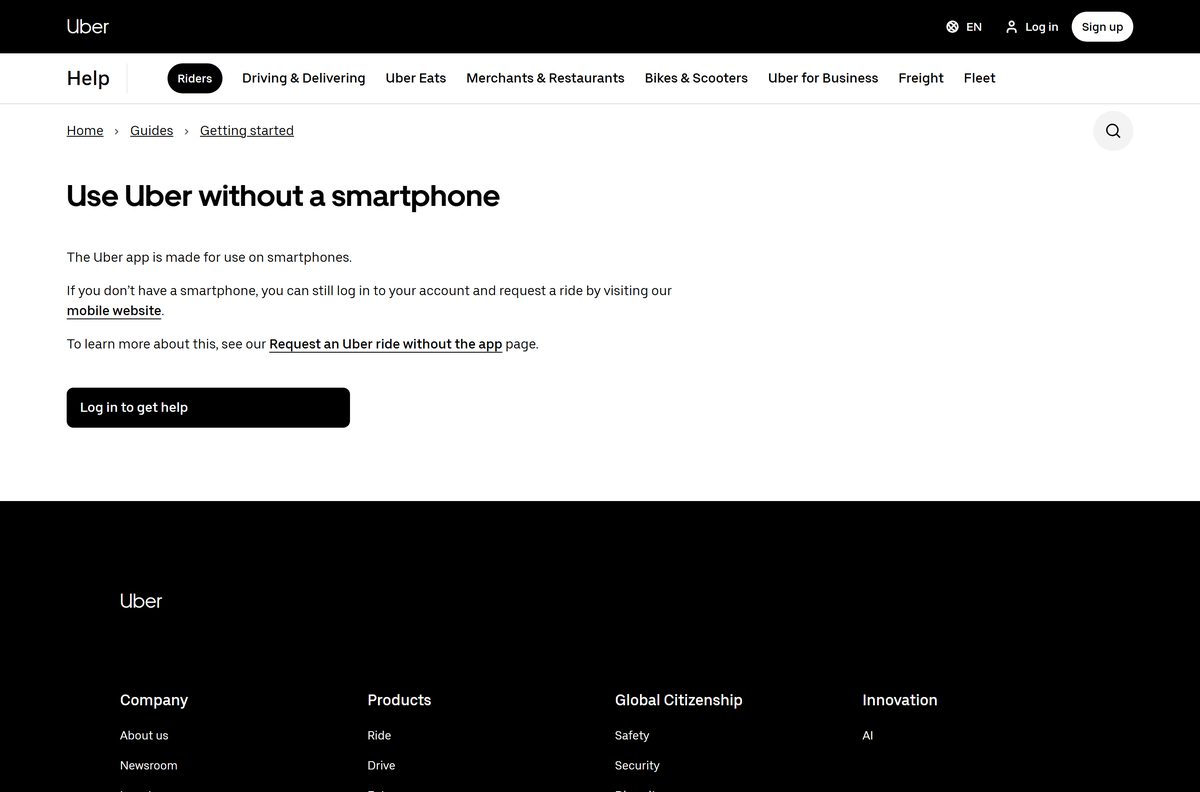Open Security footer link

[x=637, y=765]
